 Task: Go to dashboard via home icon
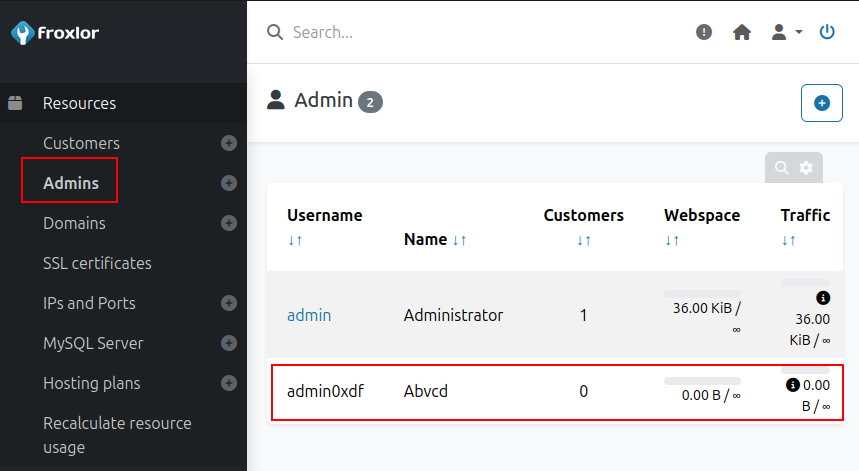pyautogui.click(x=742, y=32)
